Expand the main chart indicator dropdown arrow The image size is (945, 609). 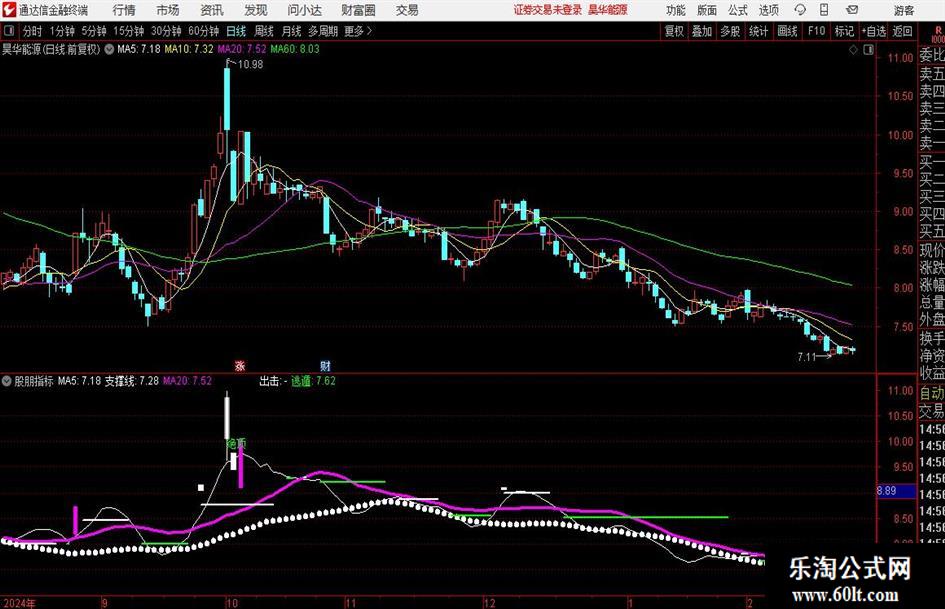pos(109,49)
